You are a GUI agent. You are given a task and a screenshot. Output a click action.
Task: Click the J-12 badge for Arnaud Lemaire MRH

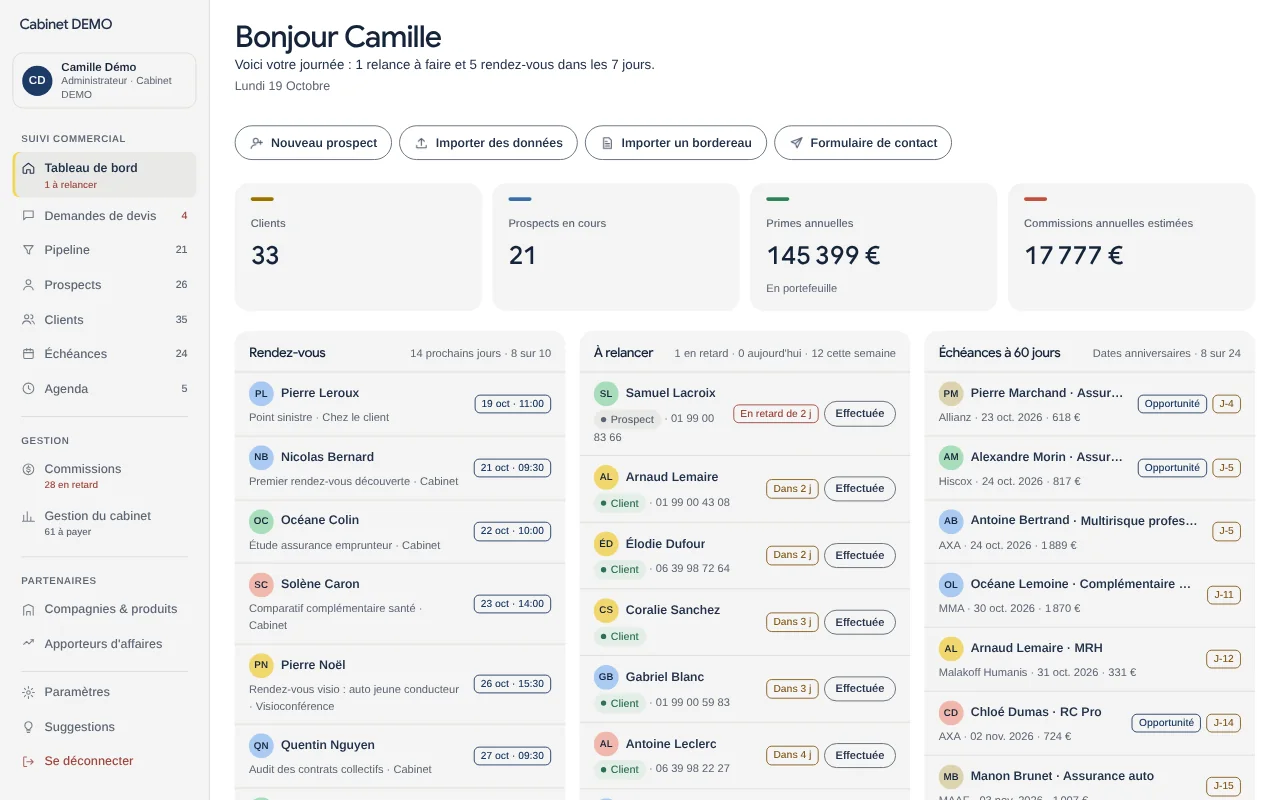(1224, 659)
